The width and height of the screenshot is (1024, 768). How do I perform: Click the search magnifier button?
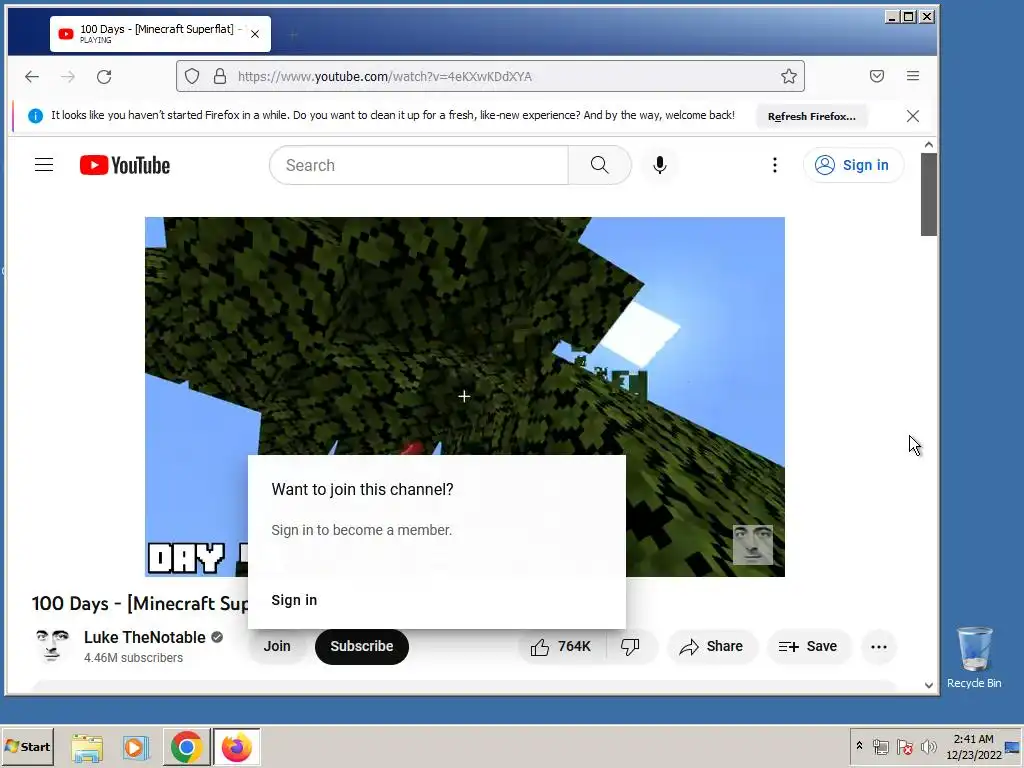[600, 165]
